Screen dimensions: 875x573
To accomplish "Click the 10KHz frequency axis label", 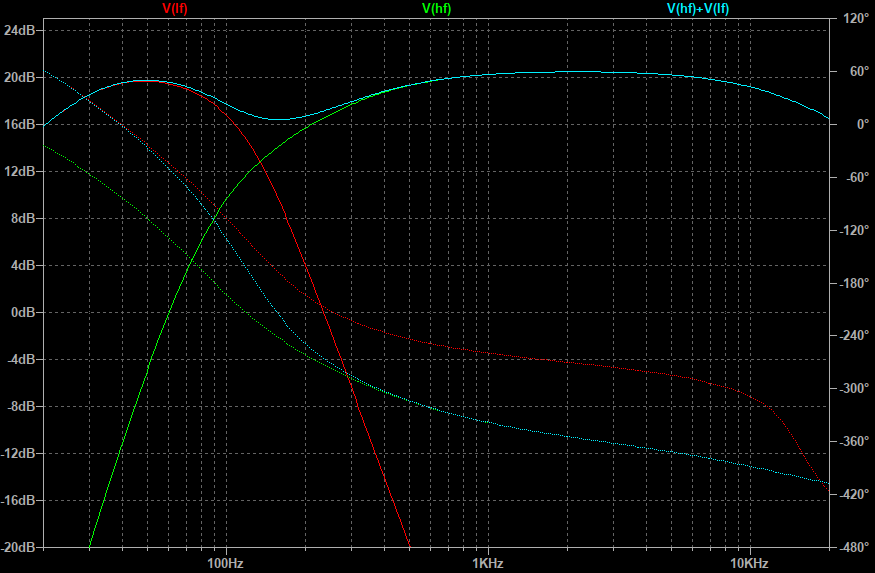I will tap(749, 563).
